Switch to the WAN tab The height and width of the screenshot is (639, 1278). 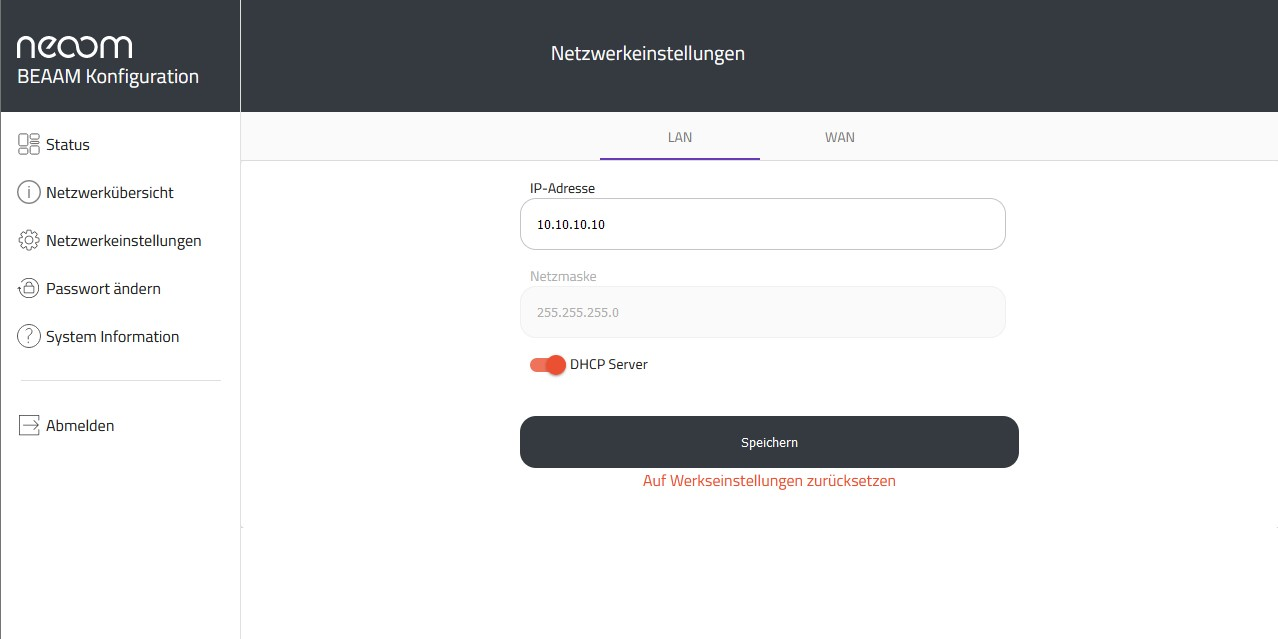(839, 137)
